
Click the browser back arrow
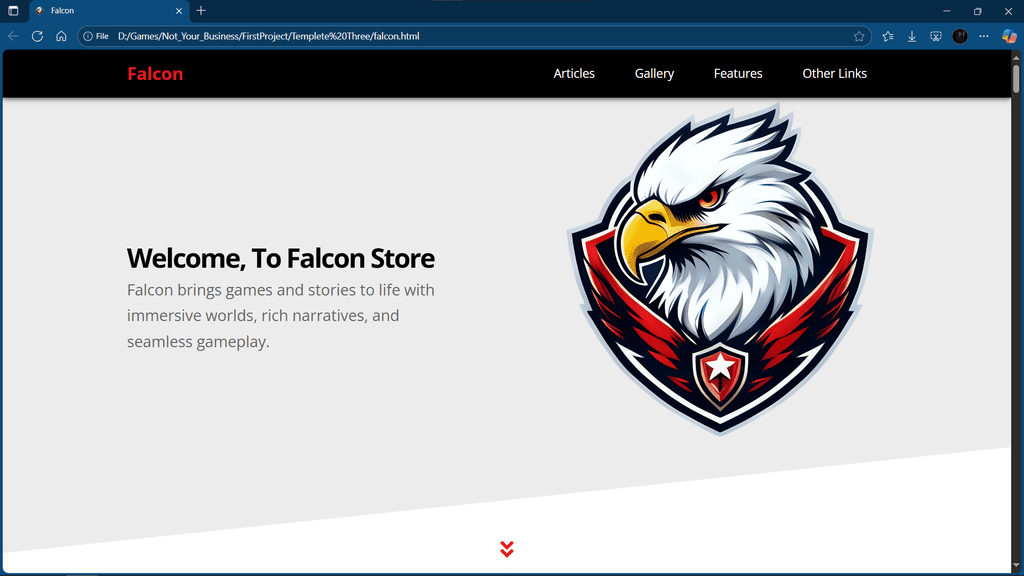(13, 37)
